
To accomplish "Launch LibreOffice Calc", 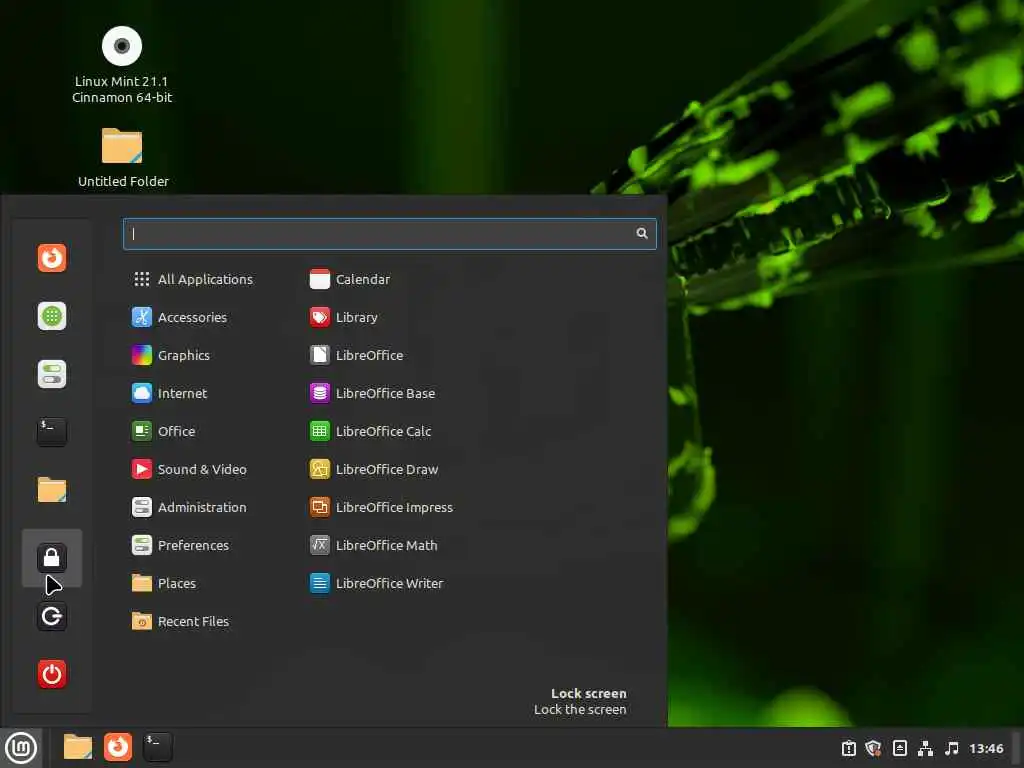I will pos(370,431).
